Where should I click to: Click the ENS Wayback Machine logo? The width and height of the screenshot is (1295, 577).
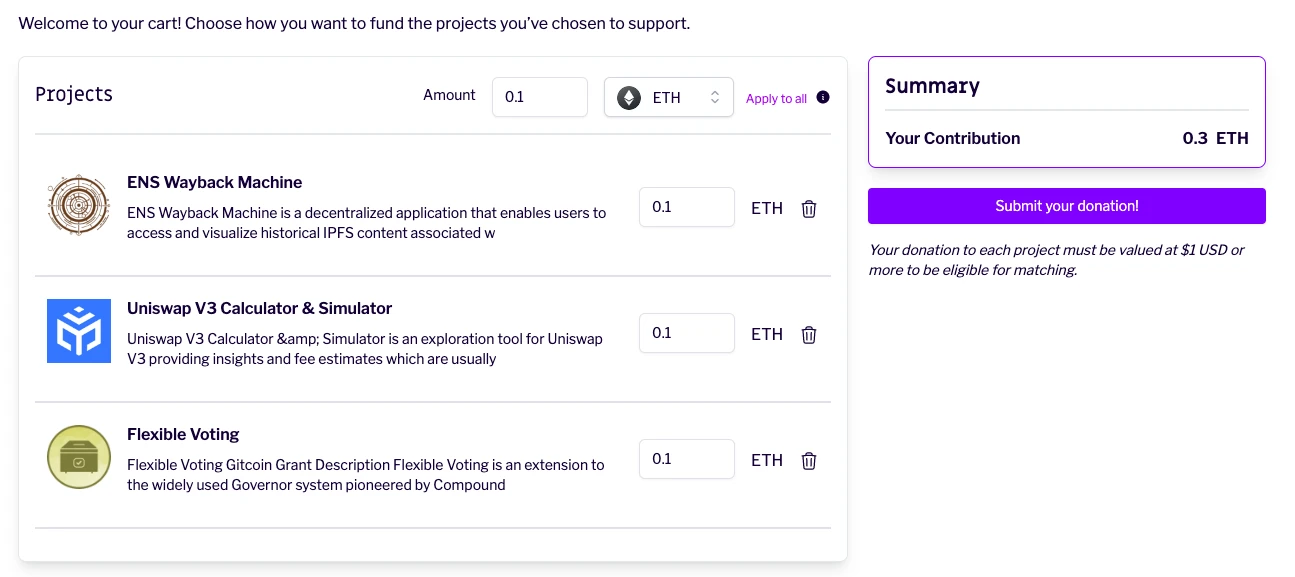(x=78, y=206)
